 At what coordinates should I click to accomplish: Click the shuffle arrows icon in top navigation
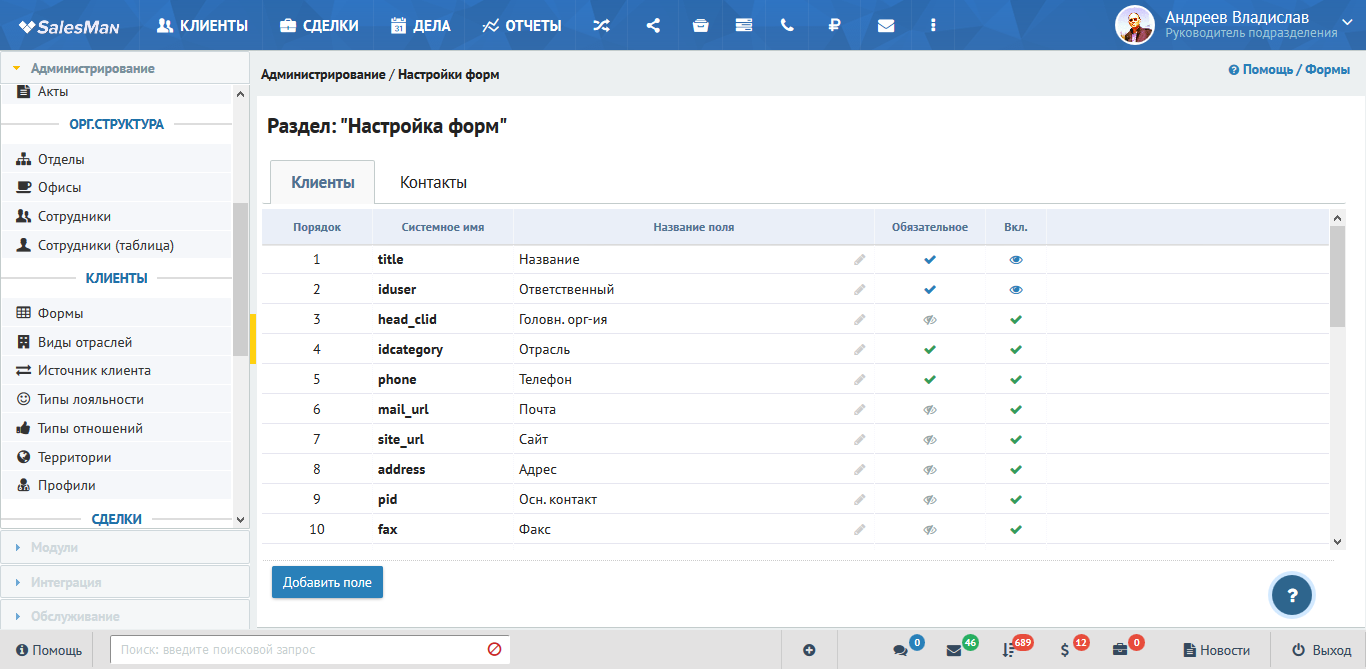coord(601,26)
